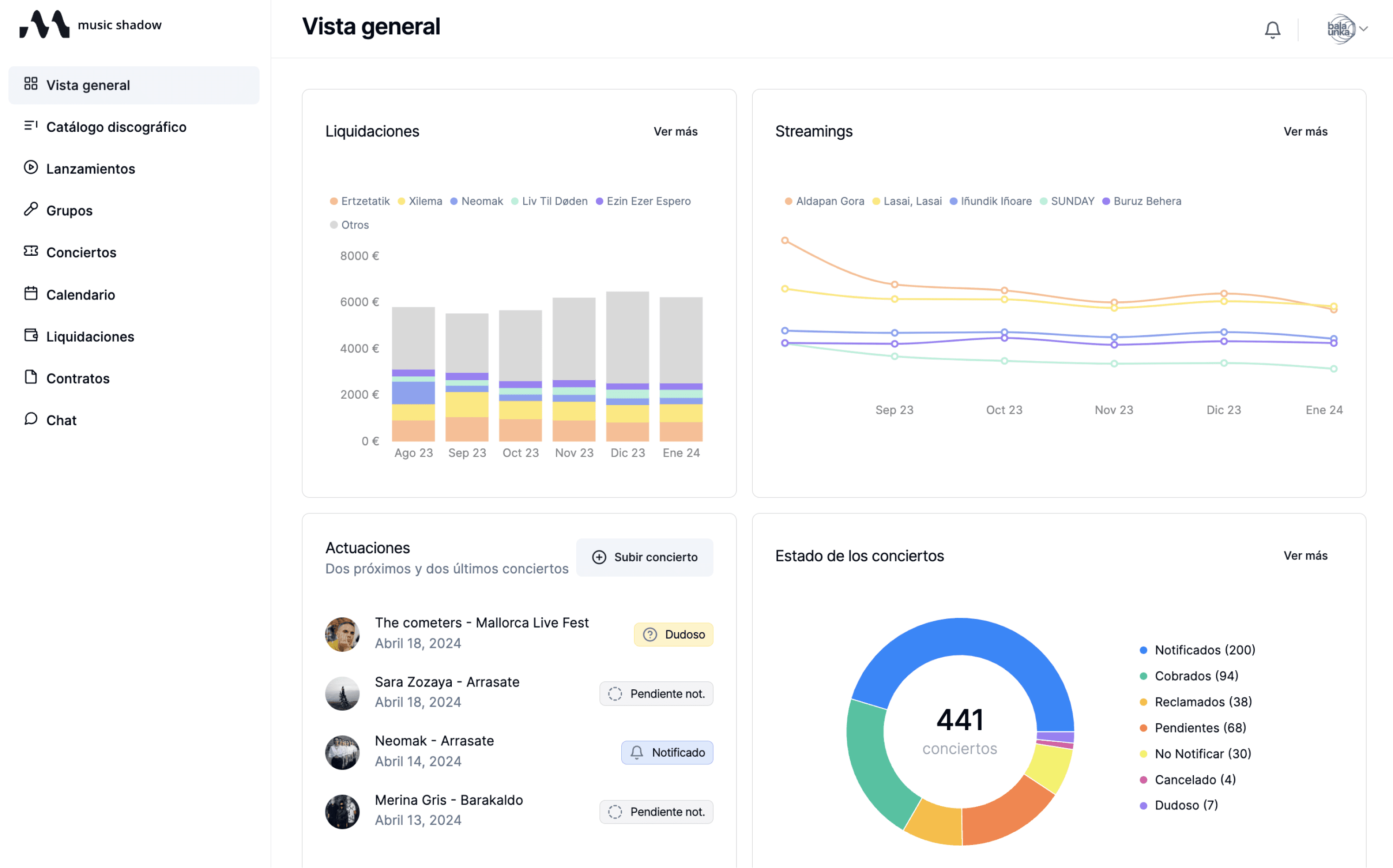Click the Chat bubble icon
The image size is (1393, 868).
point(31,419)
